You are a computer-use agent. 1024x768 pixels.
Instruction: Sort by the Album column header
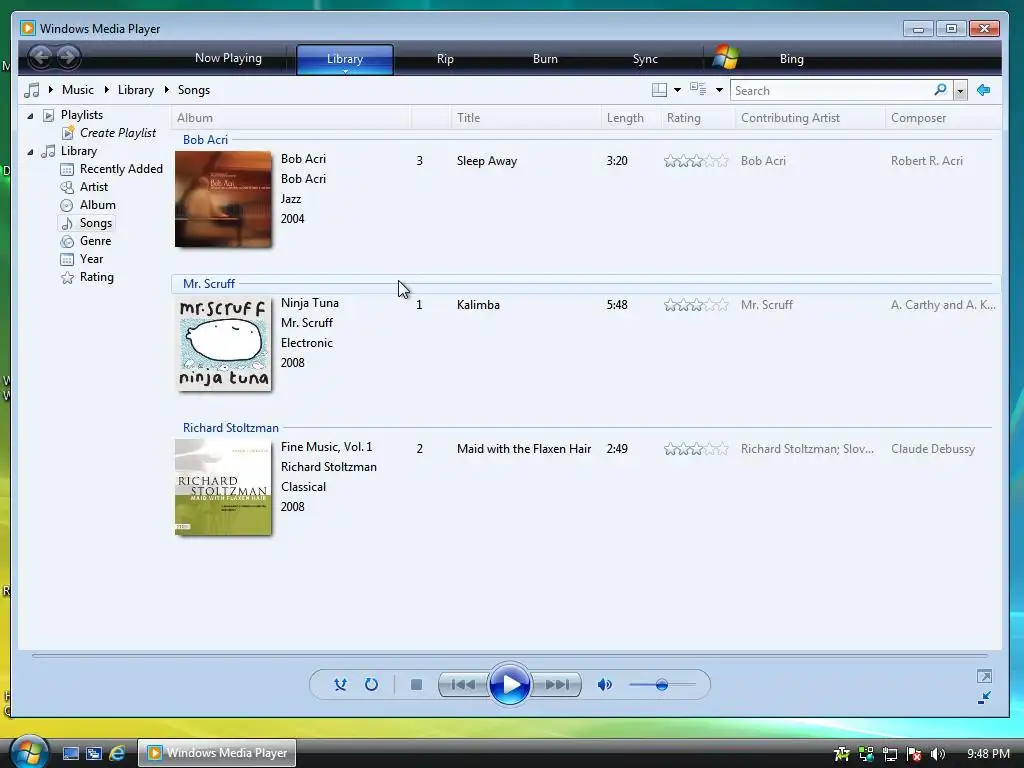292,118
